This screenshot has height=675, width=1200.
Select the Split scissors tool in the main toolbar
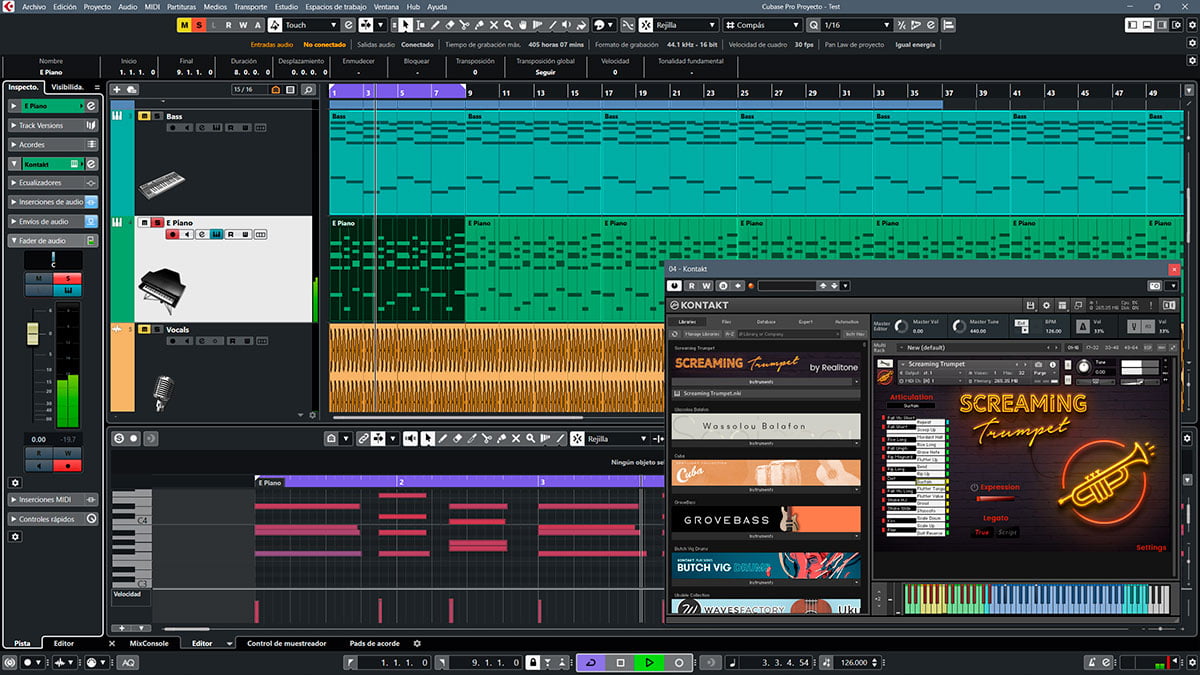[x=464, y=24]
